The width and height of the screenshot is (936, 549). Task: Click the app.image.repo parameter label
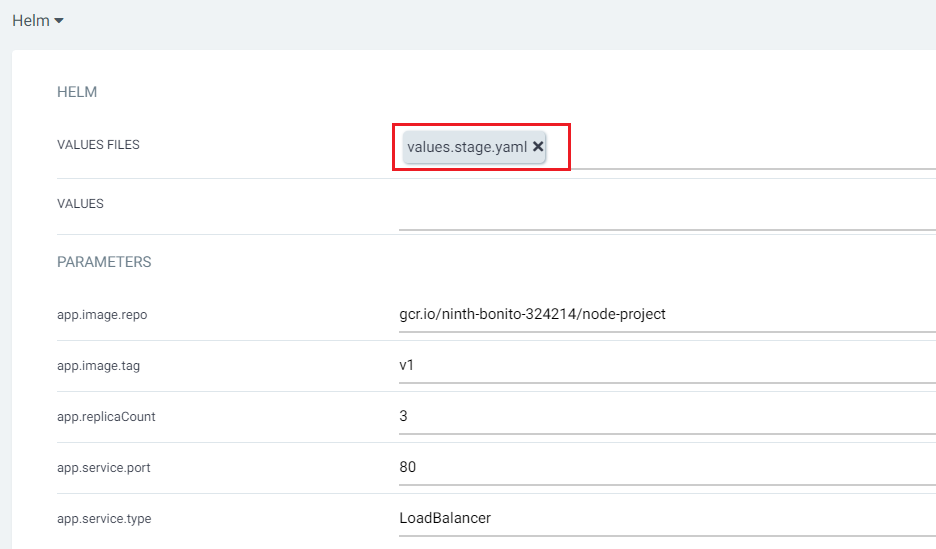[102, 315]
